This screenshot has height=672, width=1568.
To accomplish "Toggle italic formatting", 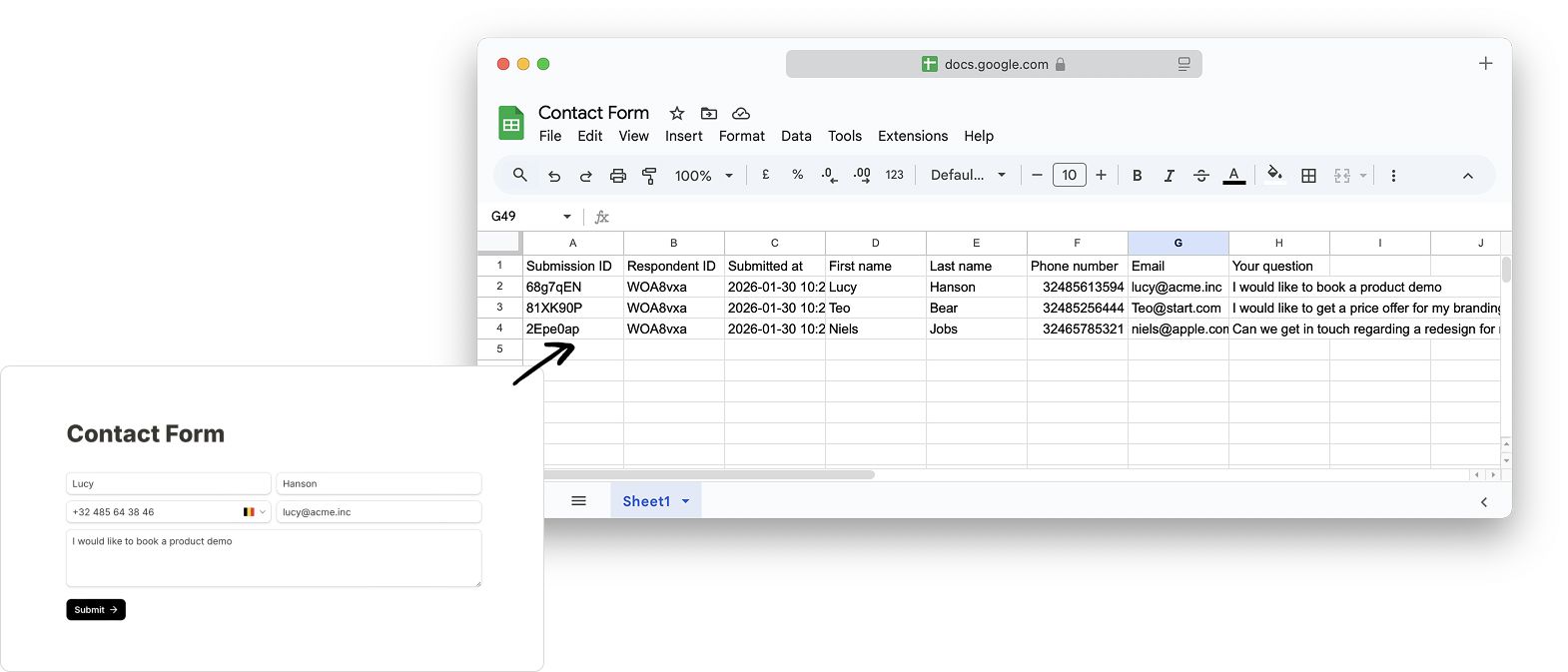I will (1169, 176).
